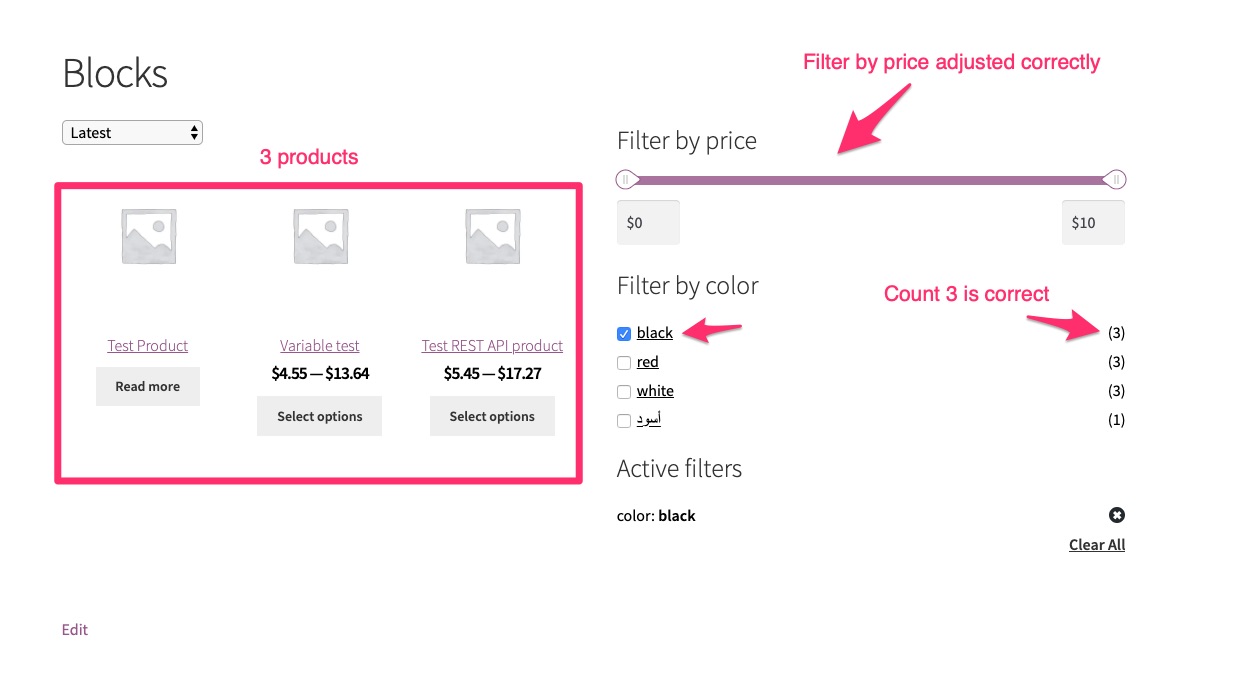This screenshot has width=1245, height=697.
Task: Uncheck the black color filter
Action: (623, 333)
